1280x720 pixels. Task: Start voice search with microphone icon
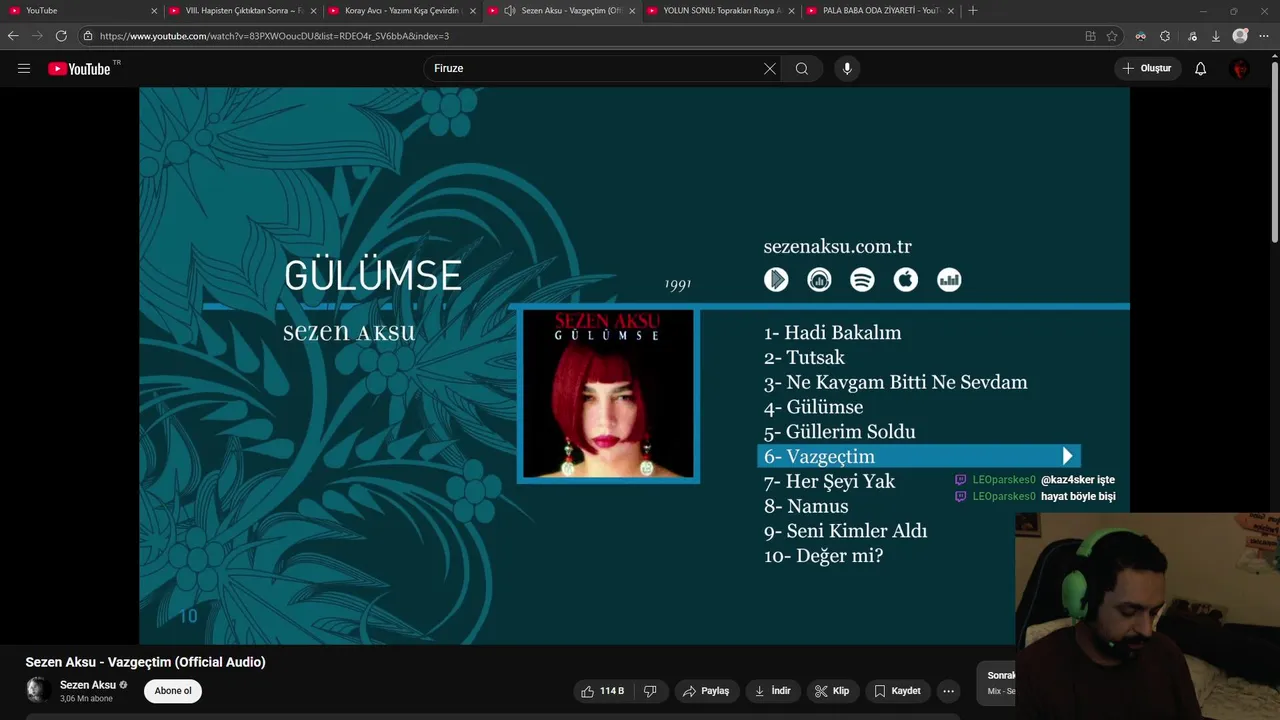click(847, 68)
